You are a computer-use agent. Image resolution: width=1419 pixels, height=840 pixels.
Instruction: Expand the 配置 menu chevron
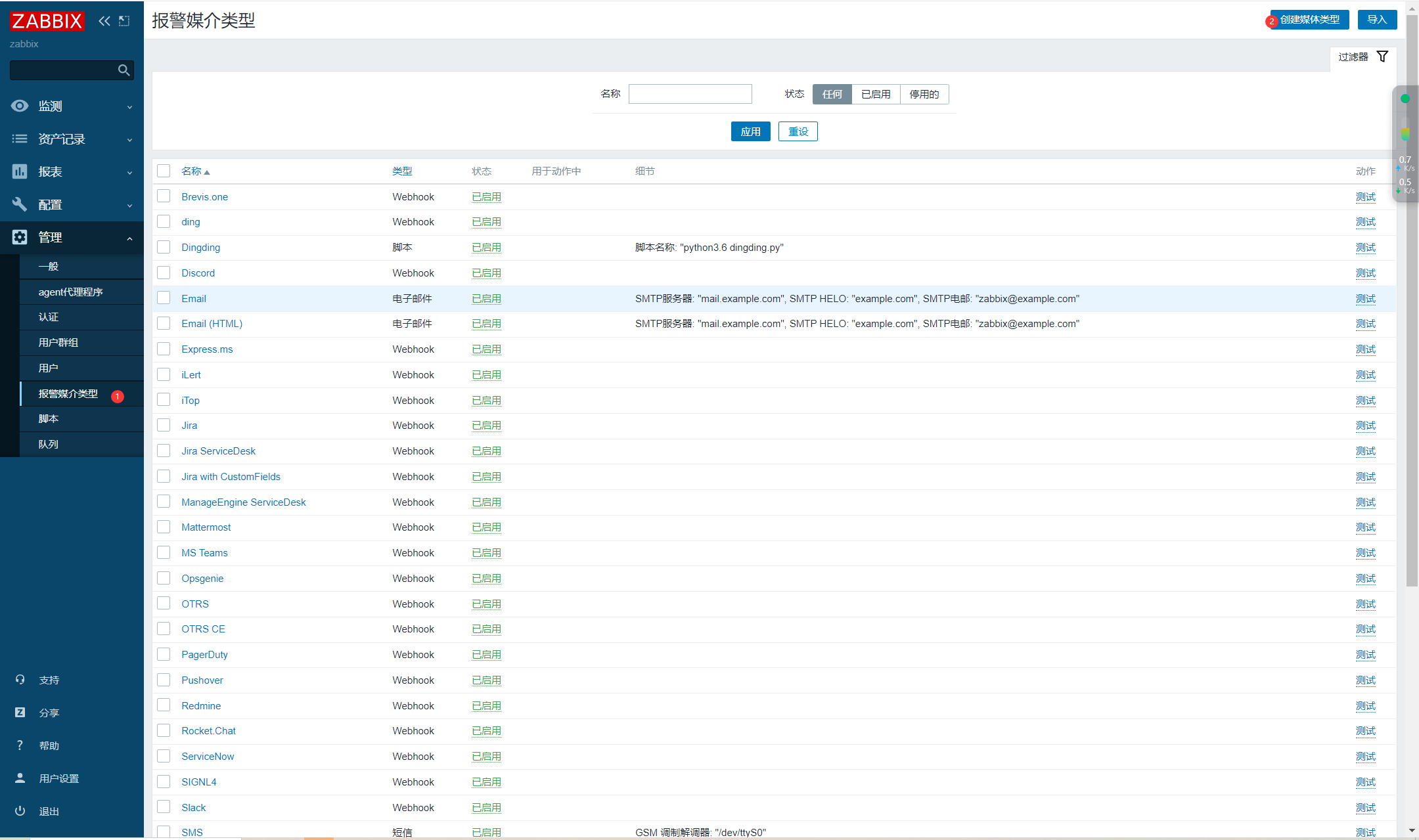tap(129, 206)
